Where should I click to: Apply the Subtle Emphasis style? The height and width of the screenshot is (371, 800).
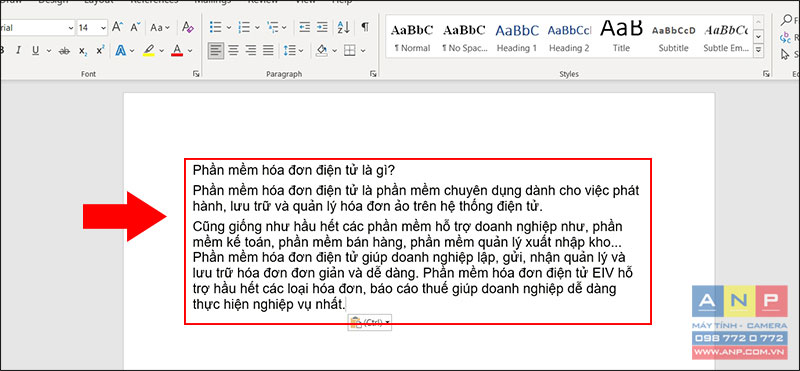(x=726, y=37)
